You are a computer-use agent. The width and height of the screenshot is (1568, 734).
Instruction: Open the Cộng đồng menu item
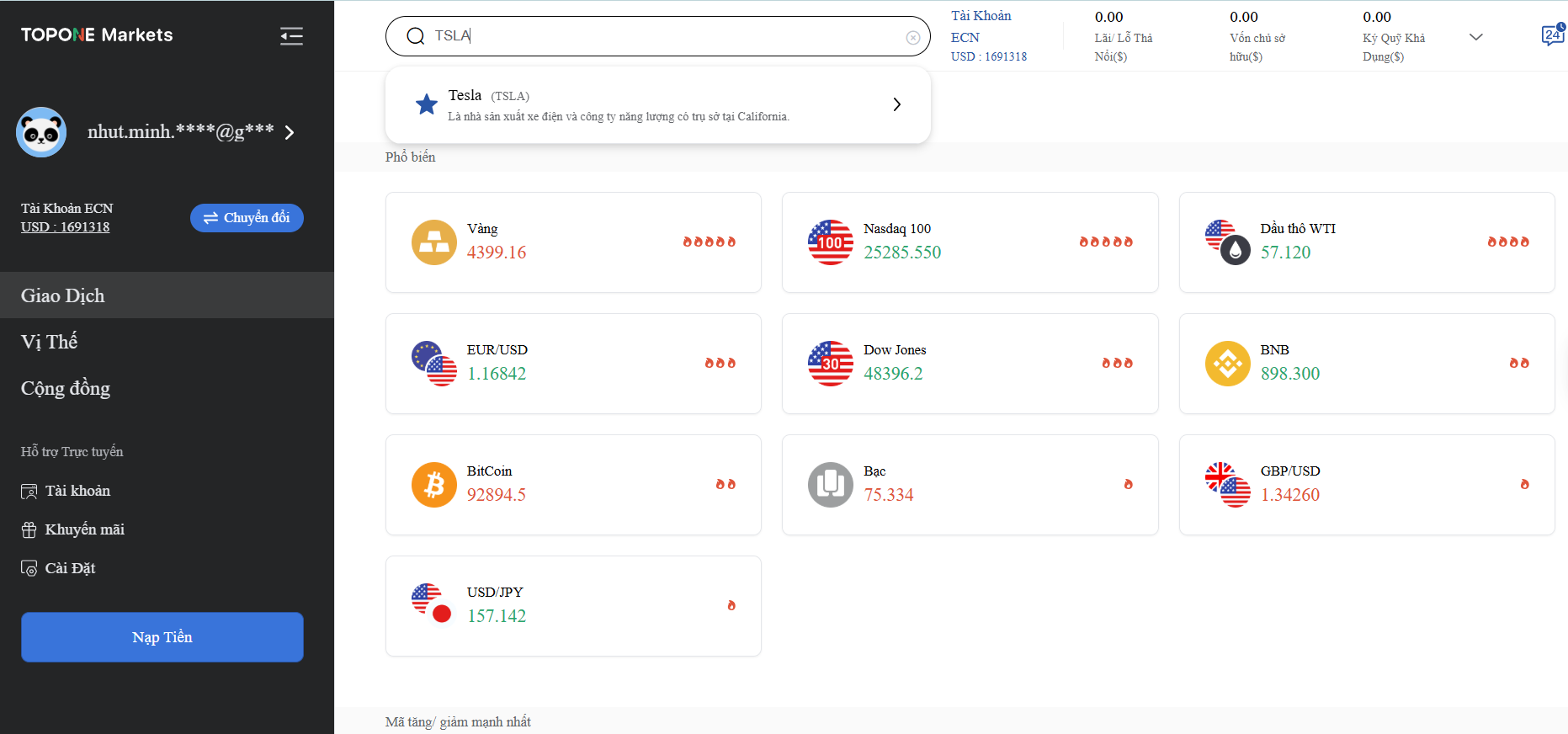point(66,388)
